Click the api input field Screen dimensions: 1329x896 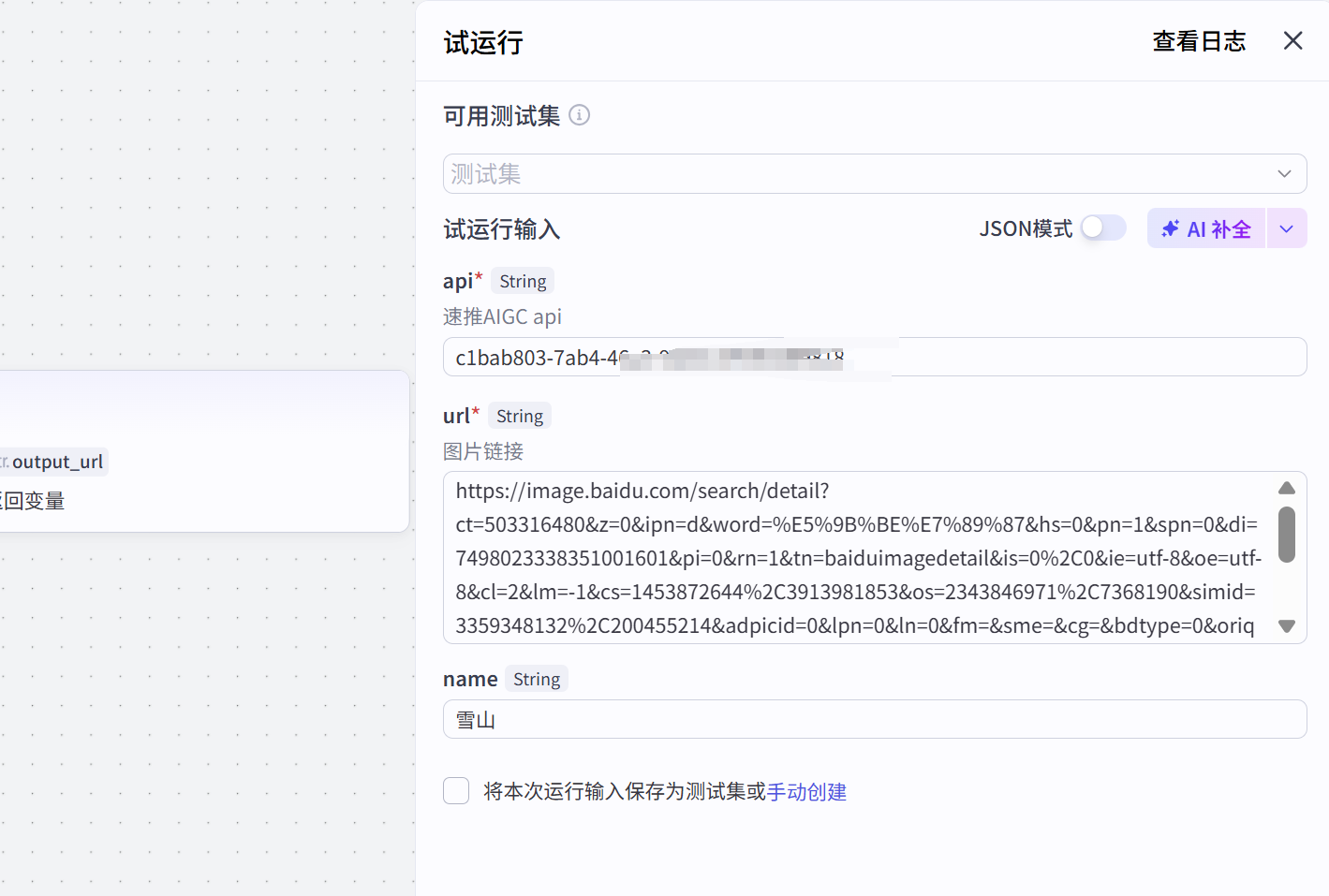[x=1077, y=358]
